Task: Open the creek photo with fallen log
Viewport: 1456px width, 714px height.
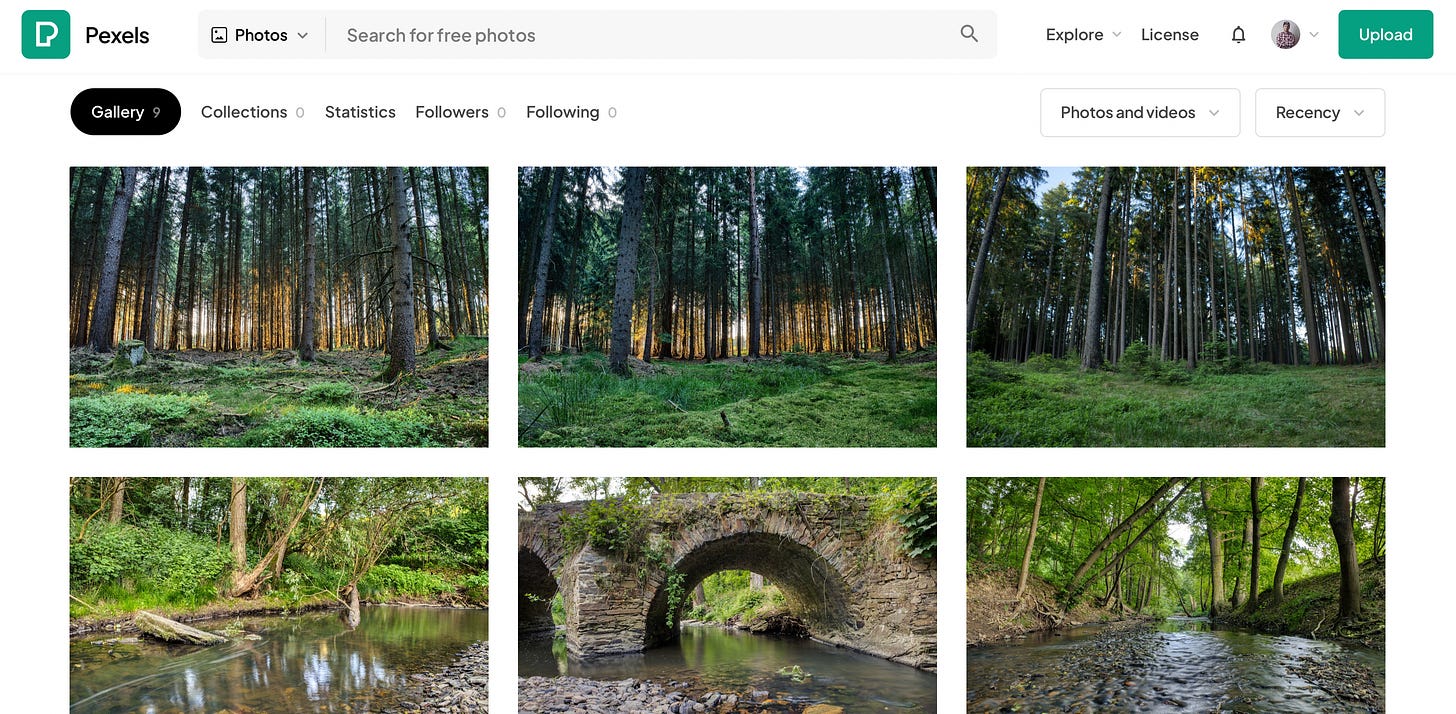Action: 279,595
